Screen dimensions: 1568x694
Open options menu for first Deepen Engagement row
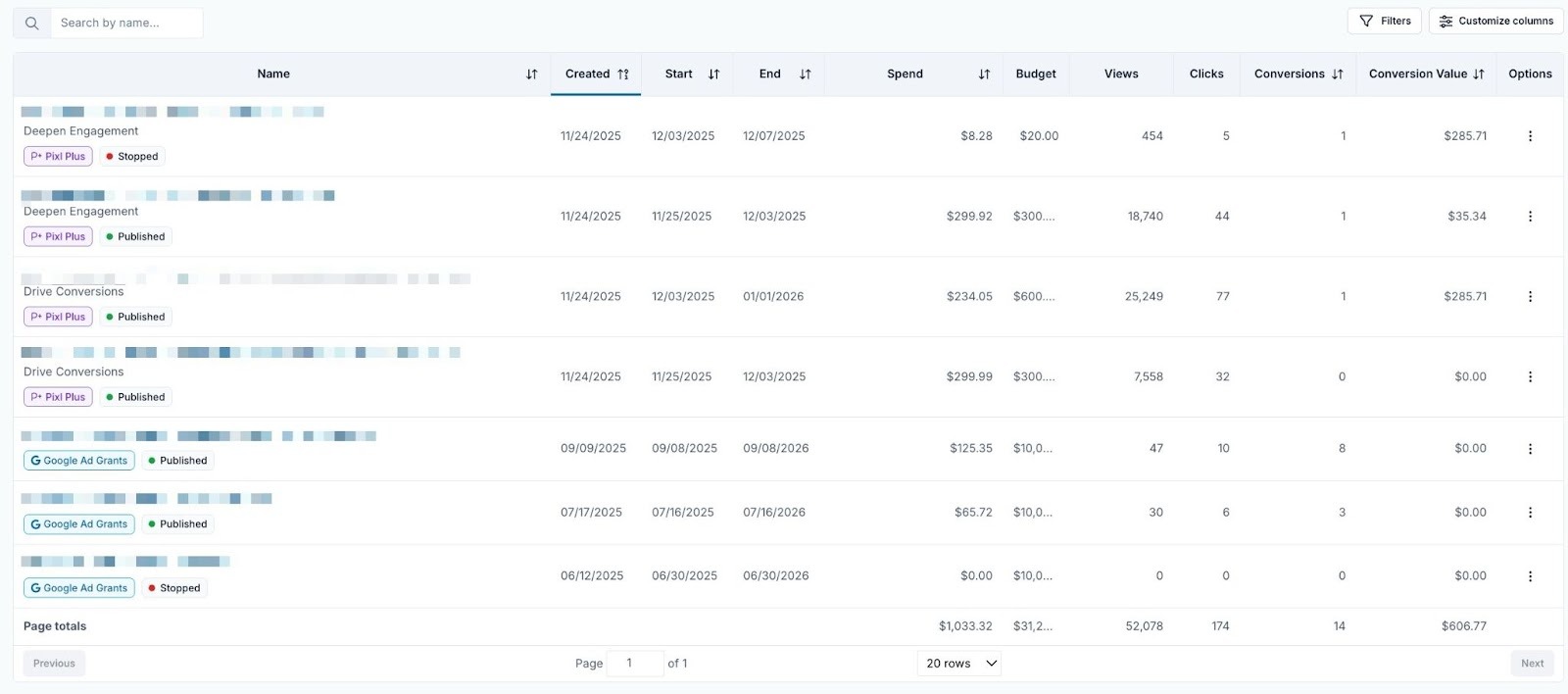point(1530,136)
